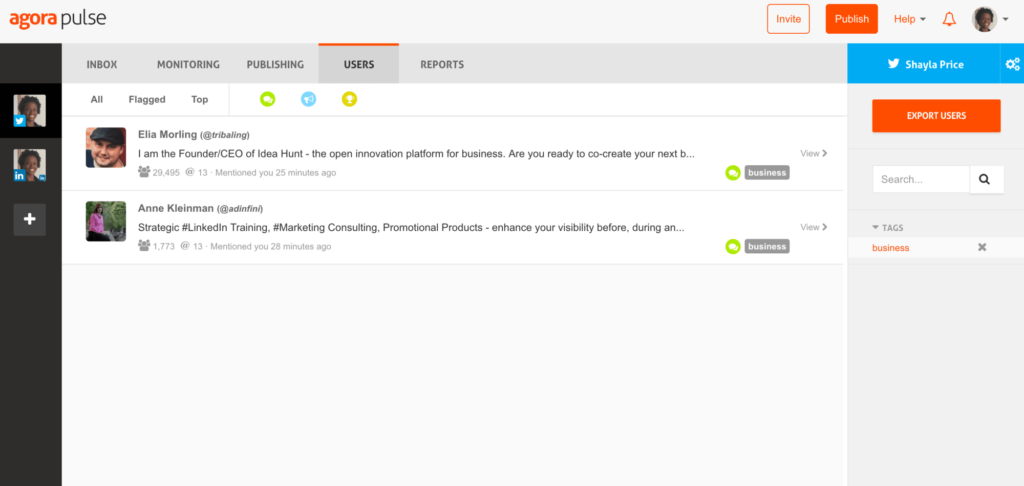Open the notifications bell

point(949,20)
